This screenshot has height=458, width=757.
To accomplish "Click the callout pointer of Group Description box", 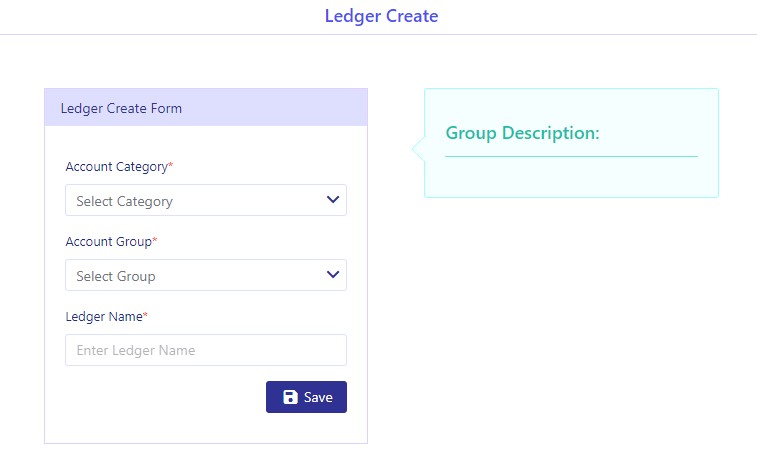I will coord(418,149).
